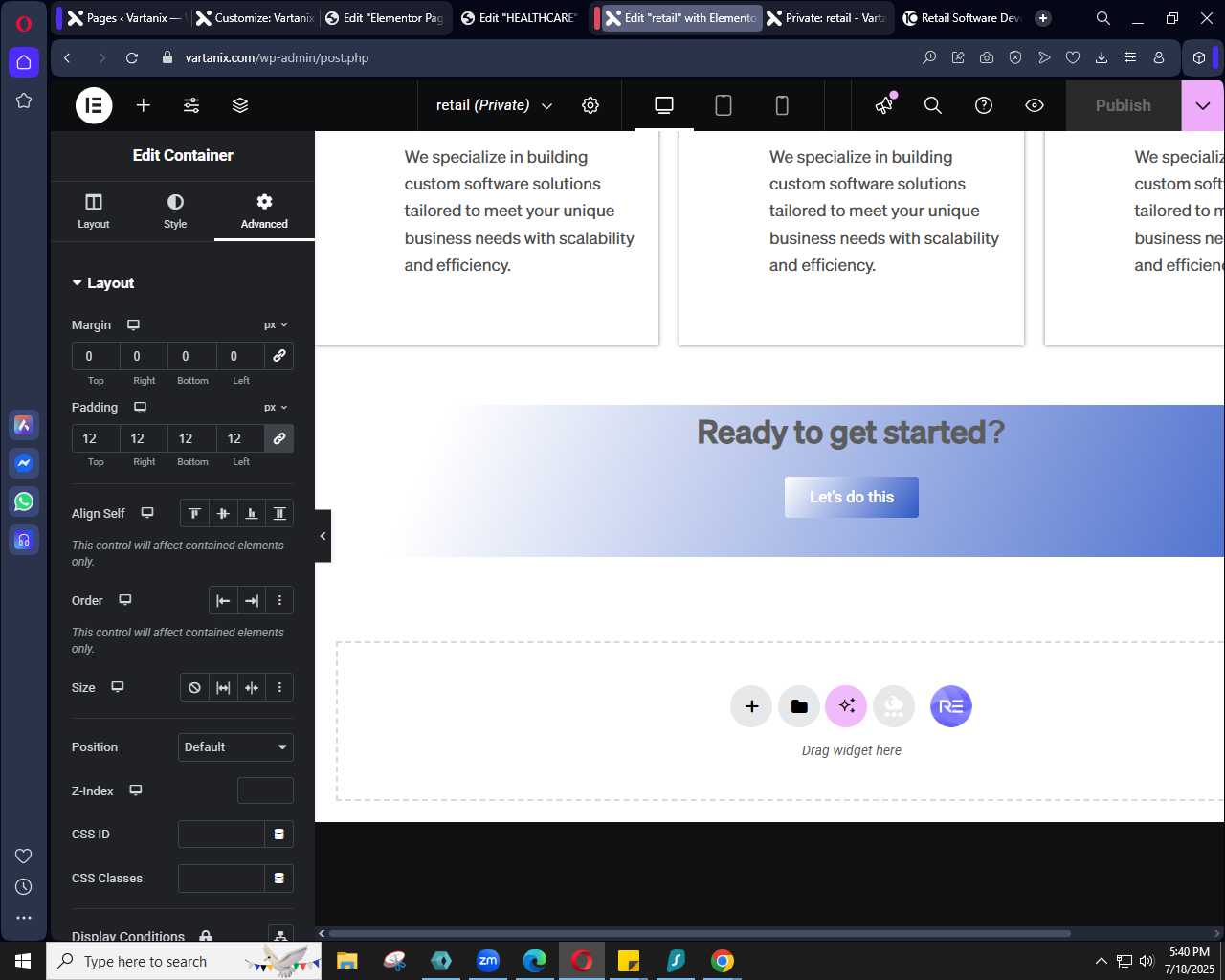
Task: Change Align Self responsive device icon
Action: pos(147,513)
